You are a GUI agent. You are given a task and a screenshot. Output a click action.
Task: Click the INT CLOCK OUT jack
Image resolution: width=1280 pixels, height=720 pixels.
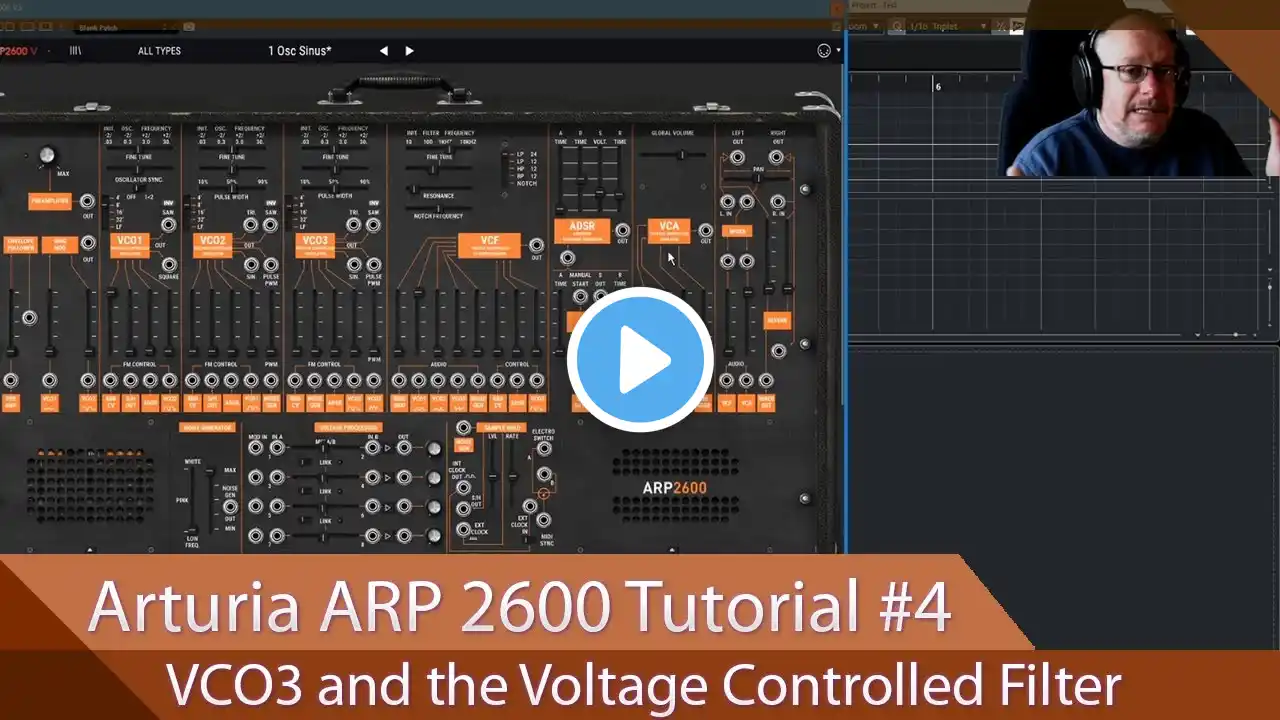coord(463,487)
